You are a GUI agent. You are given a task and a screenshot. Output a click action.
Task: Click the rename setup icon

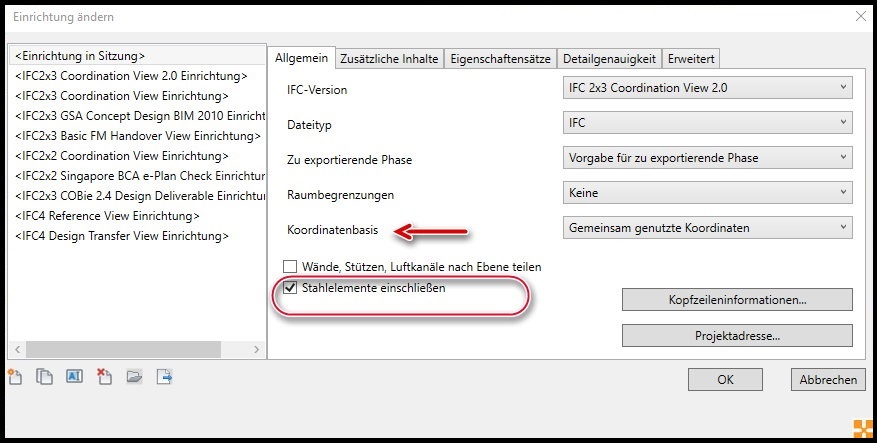tap(74, 377)
